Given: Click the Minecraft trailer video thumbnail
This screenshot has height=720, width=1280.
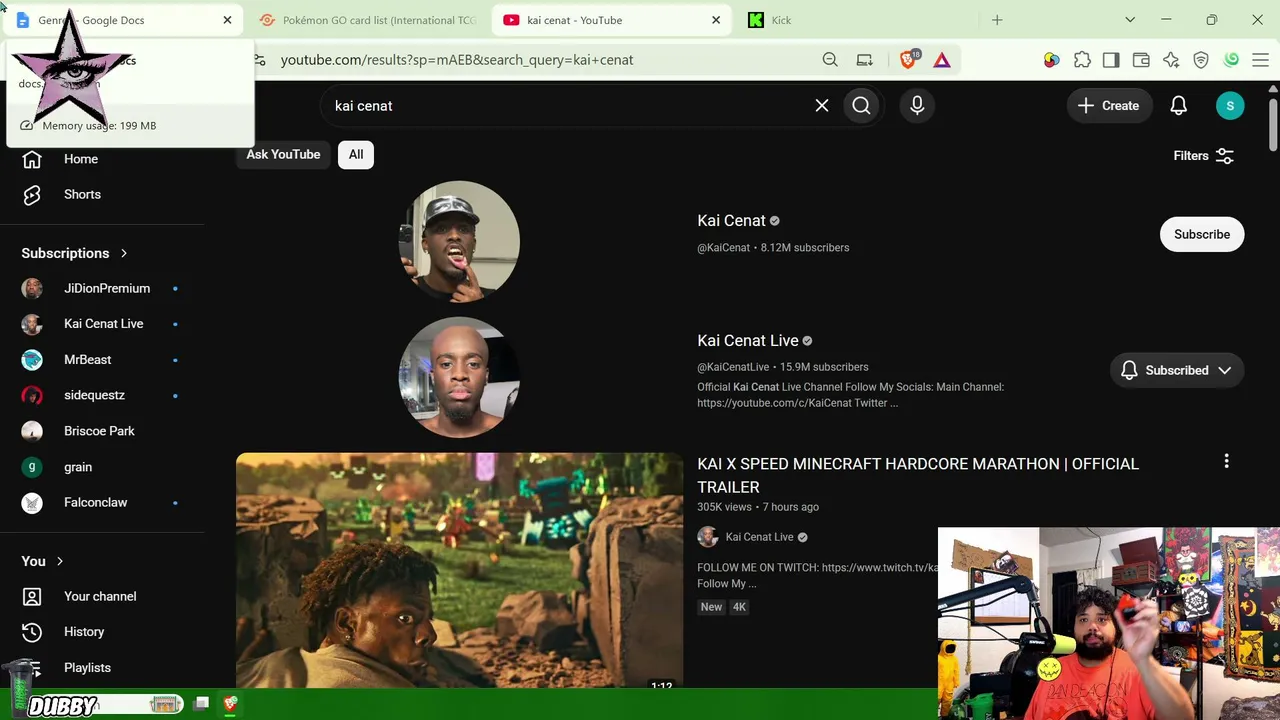Looking at the screenshot, I should (x=460, y=570).
